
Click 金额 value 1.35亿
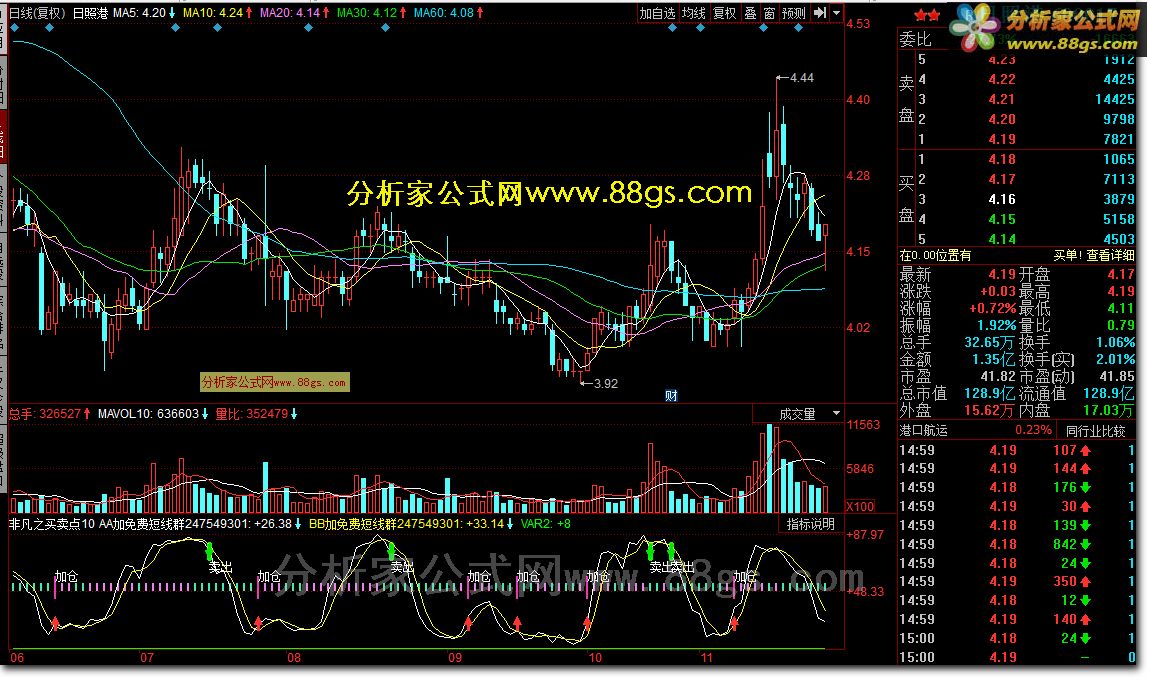coord(994,359)
